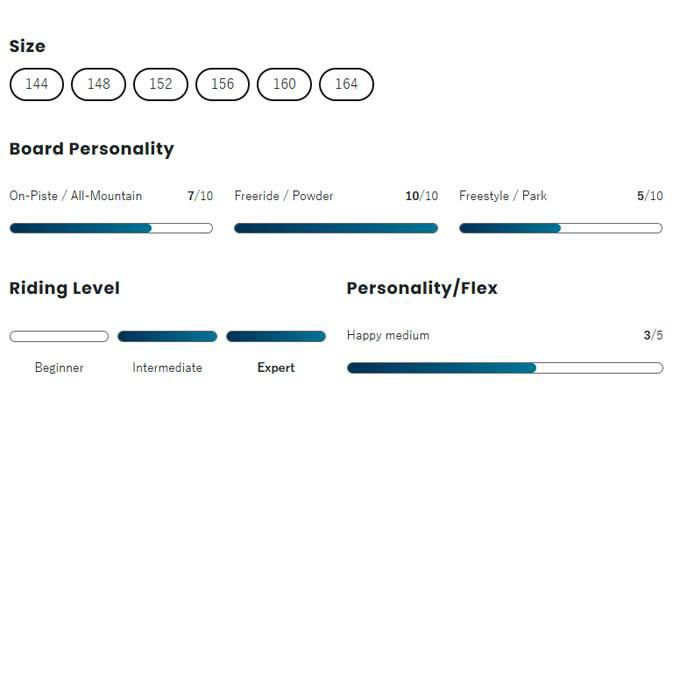Image resolution: width=680 pixels, height=680 pixels.
Task: Click the bold Expert label
Action: [276, 368]
